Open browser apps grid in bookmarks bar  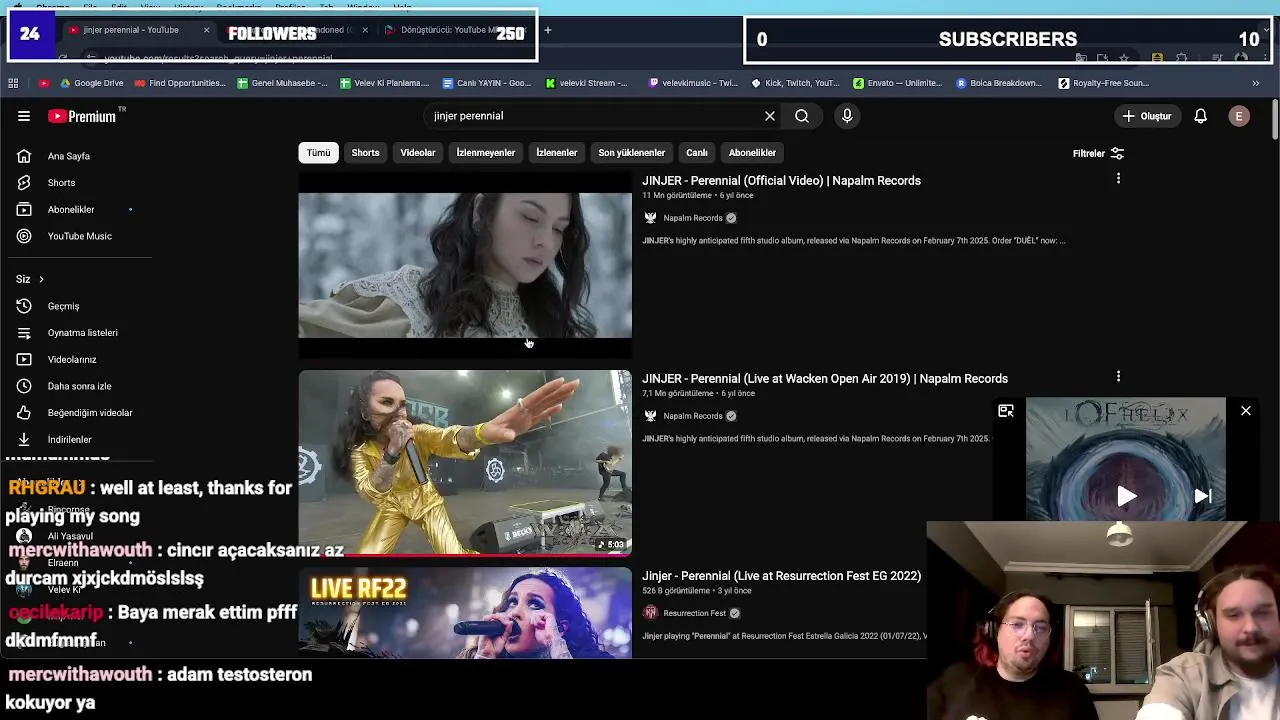[x=13, y=83]
